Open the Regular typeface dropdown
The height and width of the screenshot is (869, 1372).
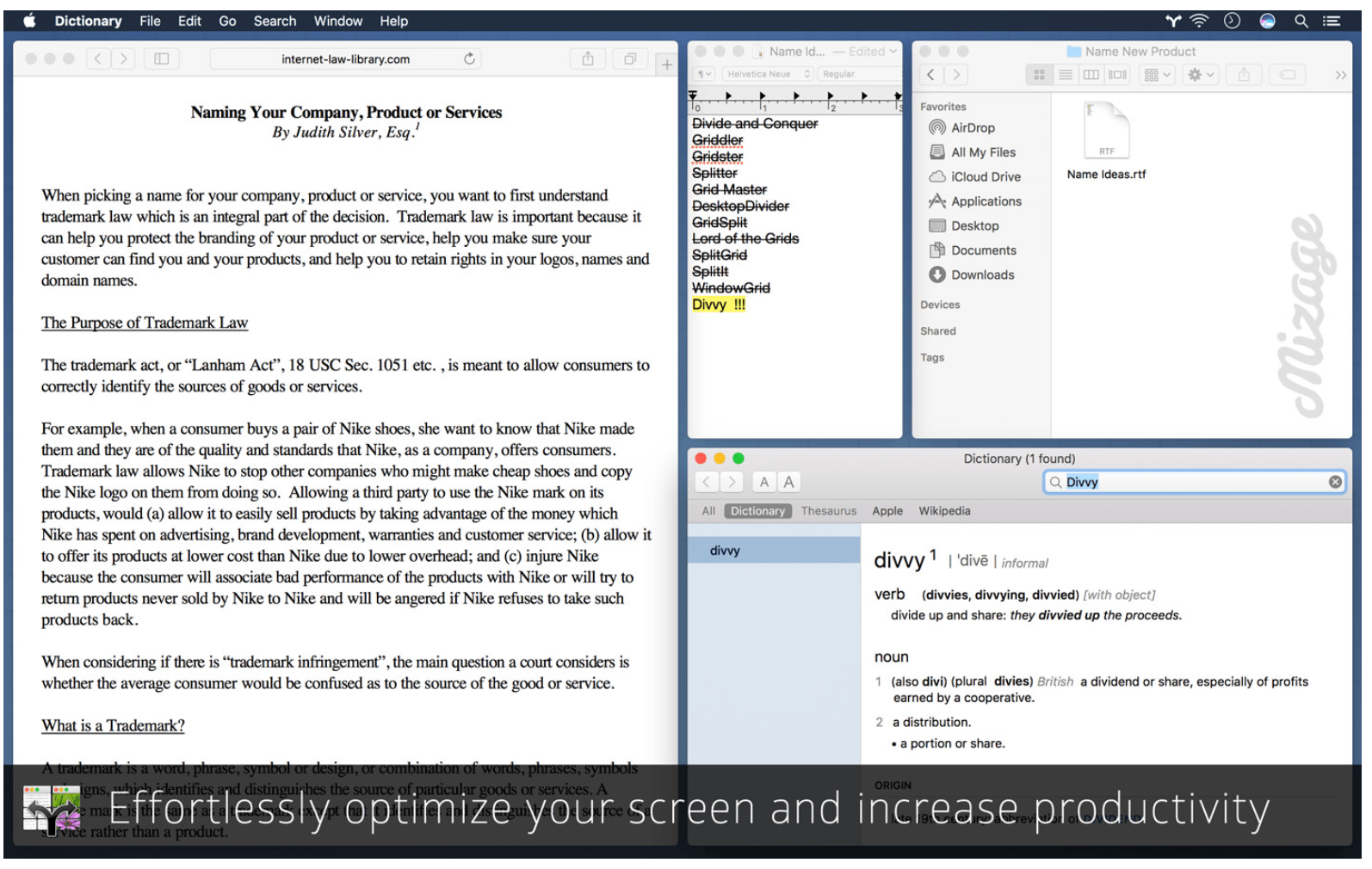(x=859, y=74)
